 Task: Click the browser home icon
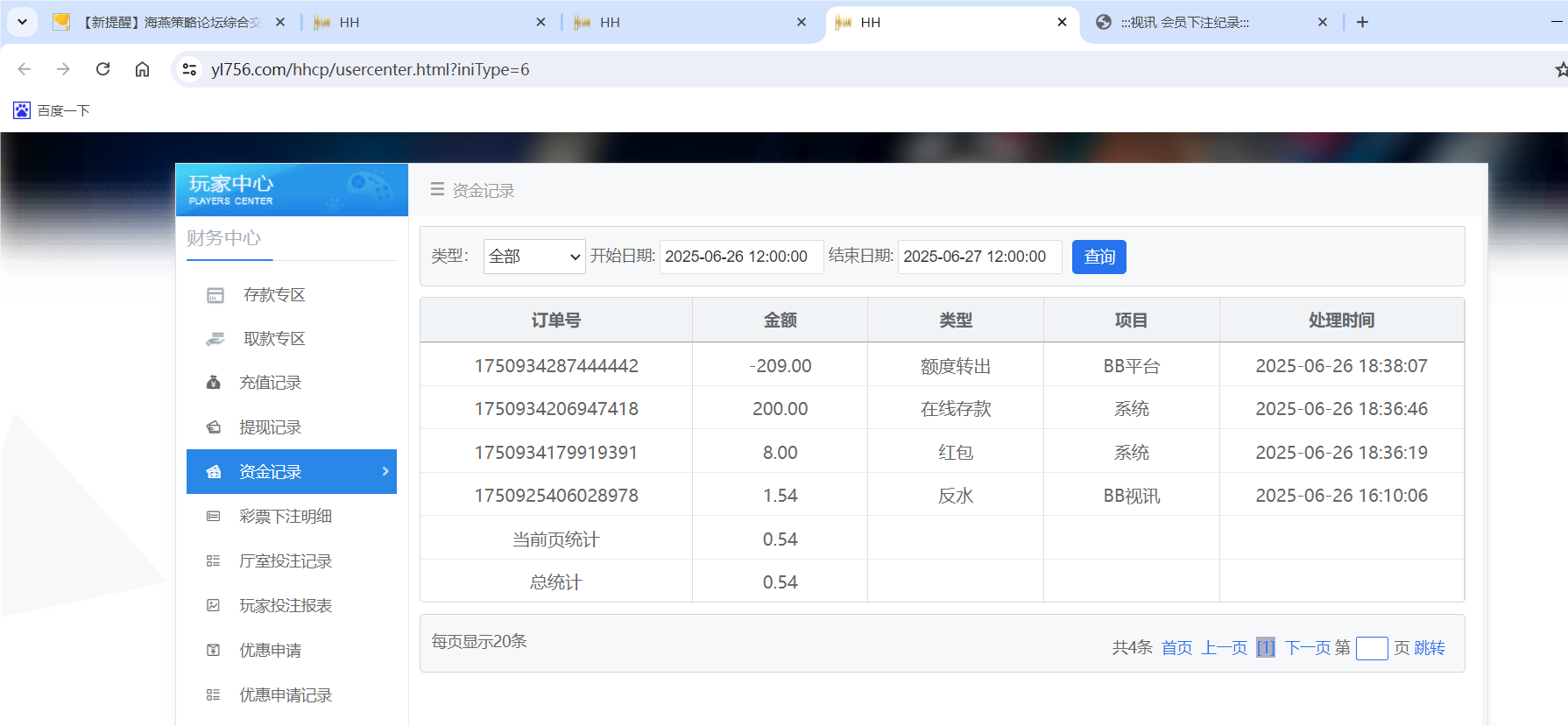[x=142, y=69]
